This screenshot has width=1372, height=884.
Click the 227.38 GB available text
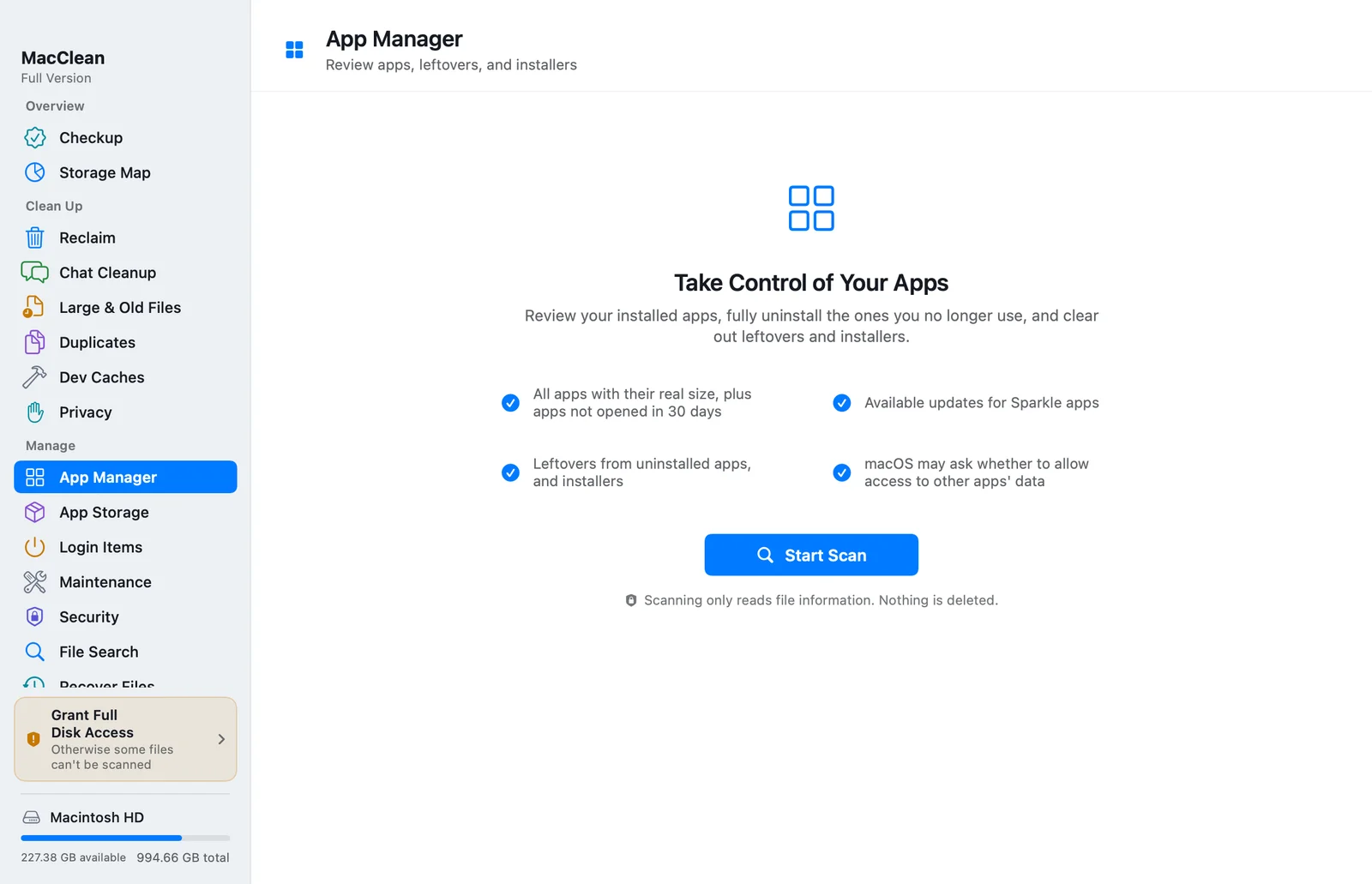73,857
